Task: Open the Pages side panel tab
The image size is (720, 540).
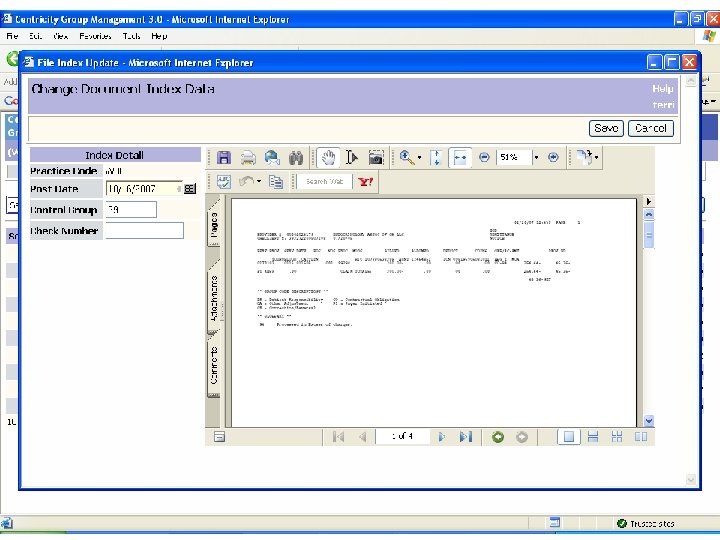Action: coord(214,224)
